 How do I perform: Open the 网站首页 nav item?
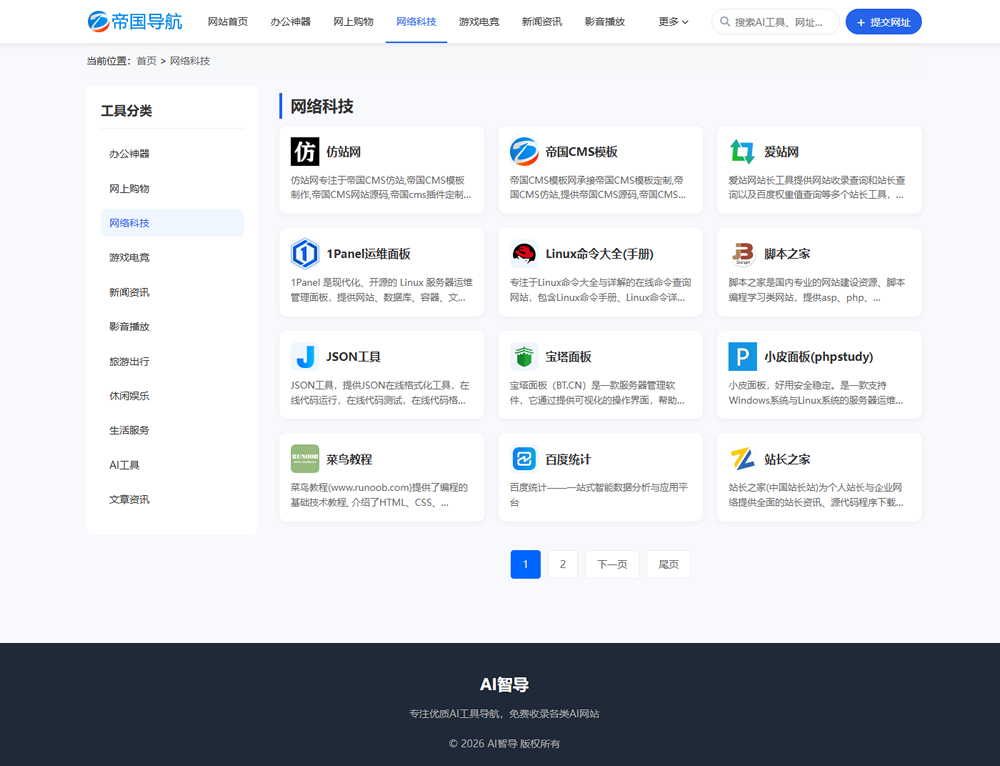click(x=228, y=22)
